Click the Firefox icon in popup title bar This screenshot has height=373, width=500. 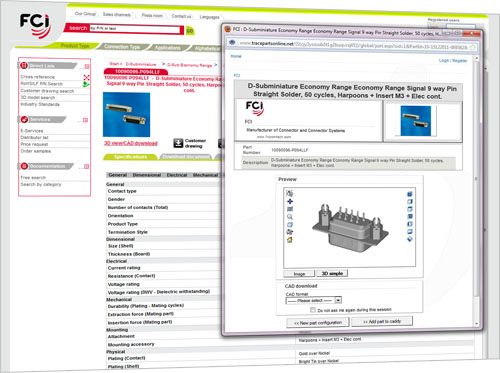pyautogui.click(x=228, y=29)
